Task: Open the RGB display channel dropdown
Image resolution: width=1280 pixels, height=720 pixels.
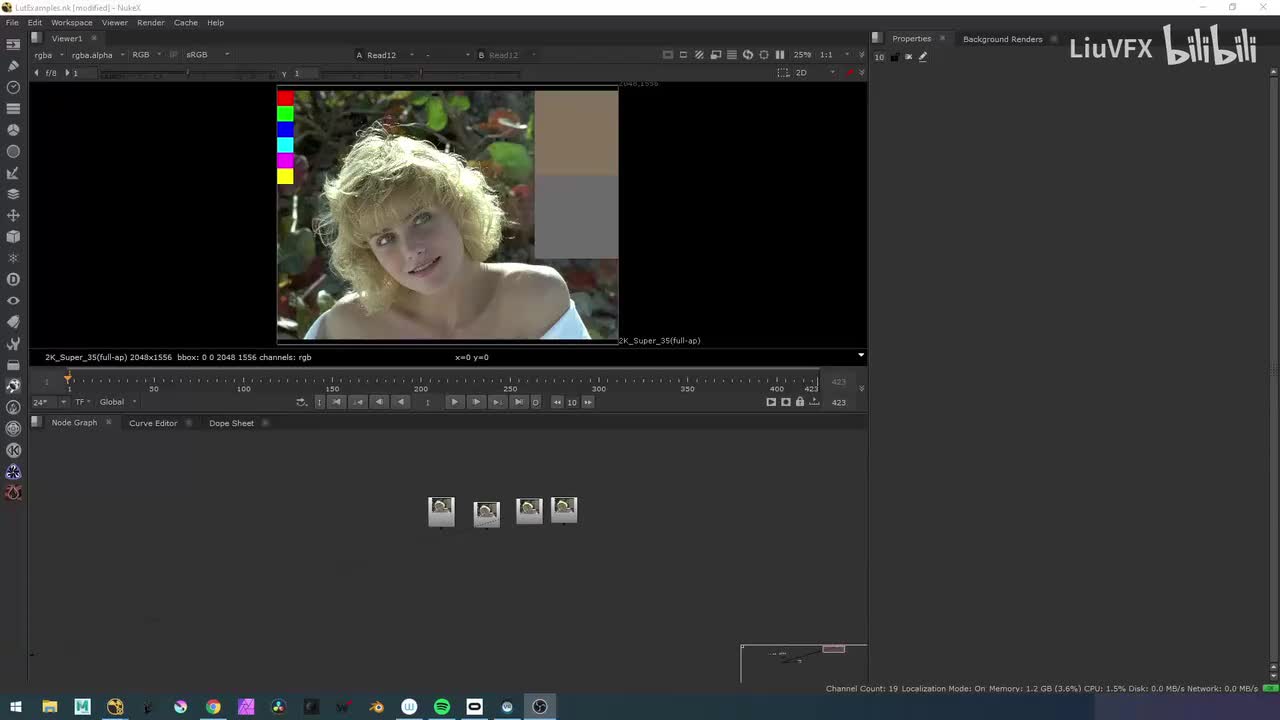Action: (x=146, y=55)
